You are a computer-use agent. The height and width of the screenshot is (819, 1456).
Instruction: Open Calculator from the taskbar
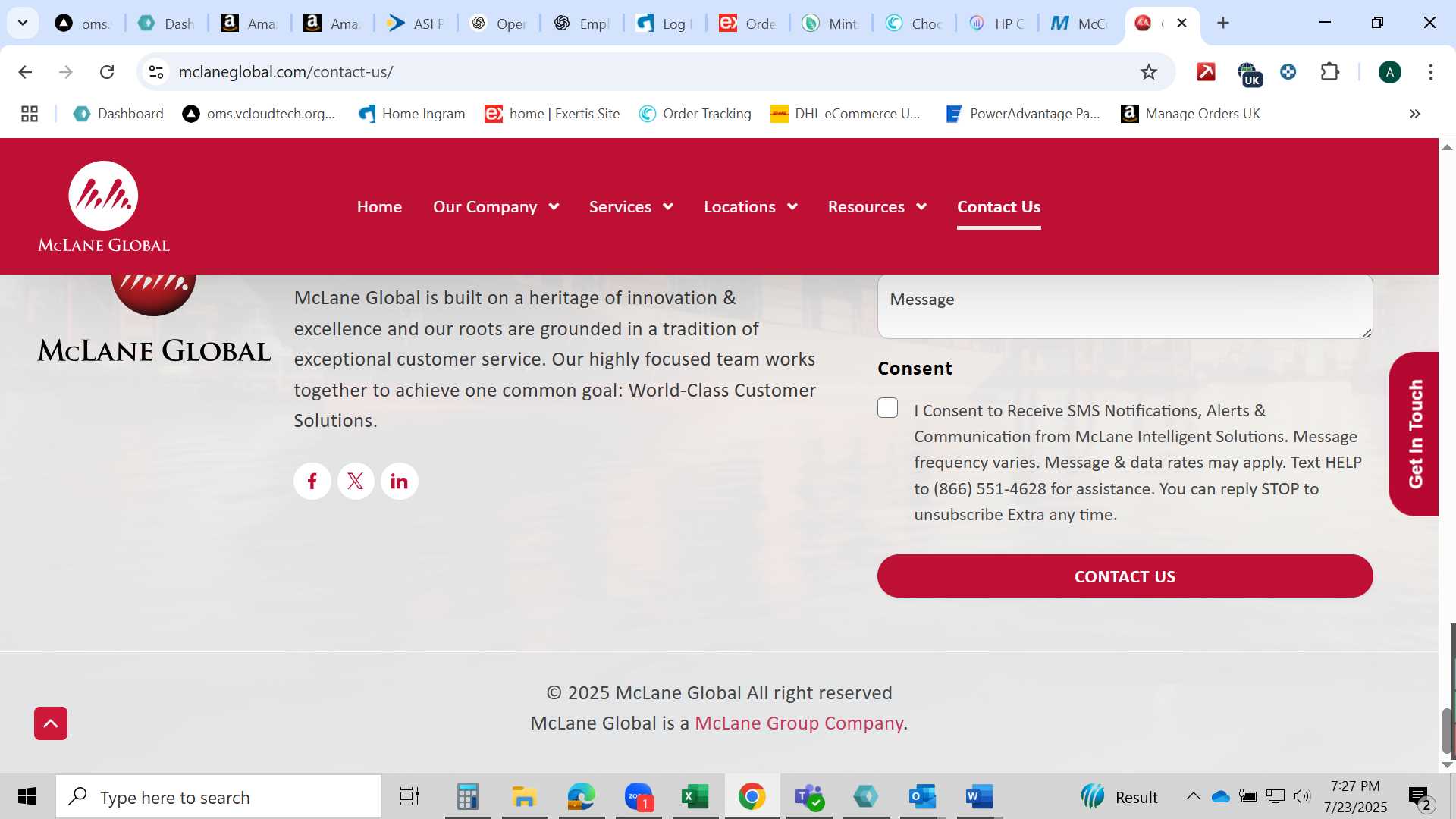(x=468, y=797)
